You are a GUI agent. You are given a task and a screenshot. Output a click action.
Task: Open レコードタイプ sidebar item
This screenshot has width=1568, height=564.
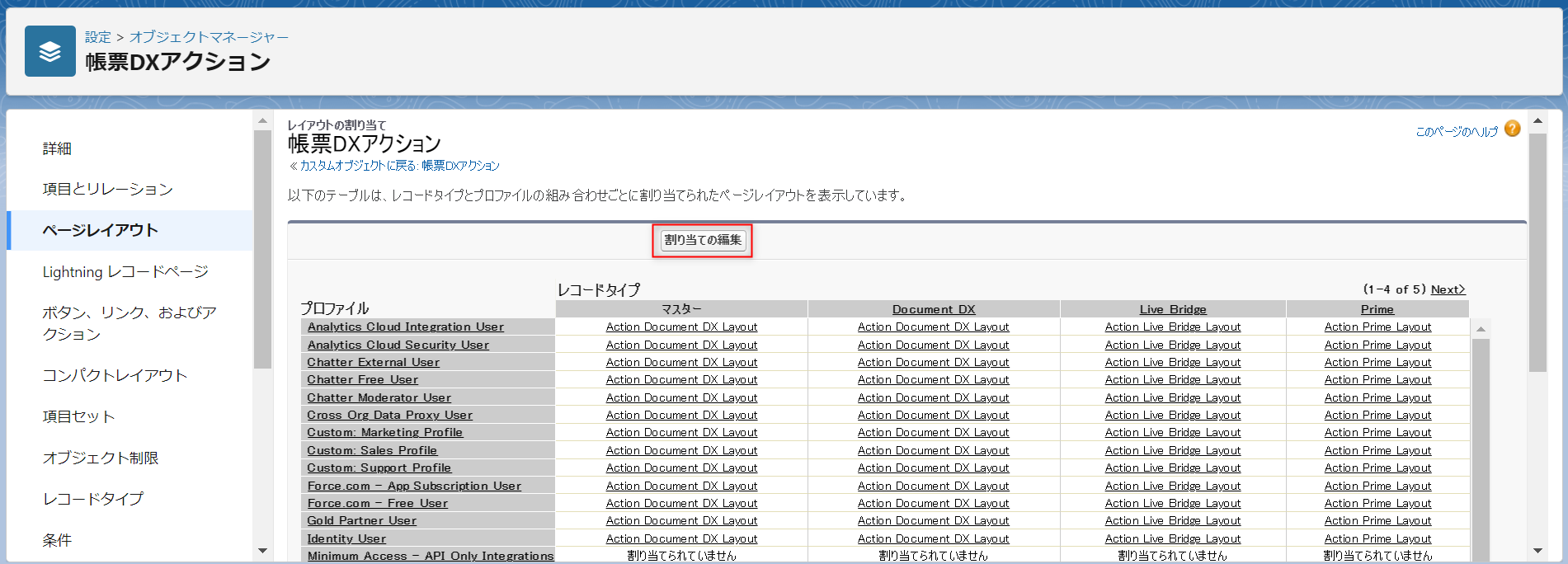click(x=92, y=499)
